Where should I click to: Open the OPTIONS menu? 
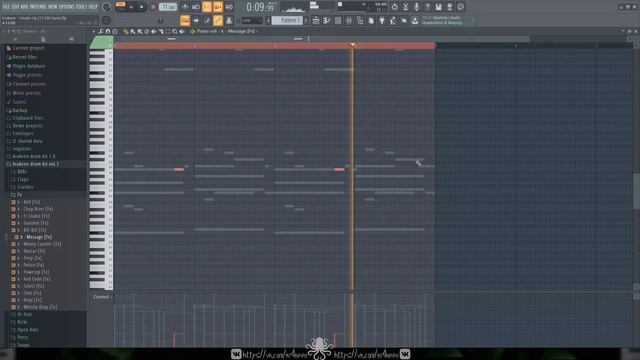pos(67,7)
